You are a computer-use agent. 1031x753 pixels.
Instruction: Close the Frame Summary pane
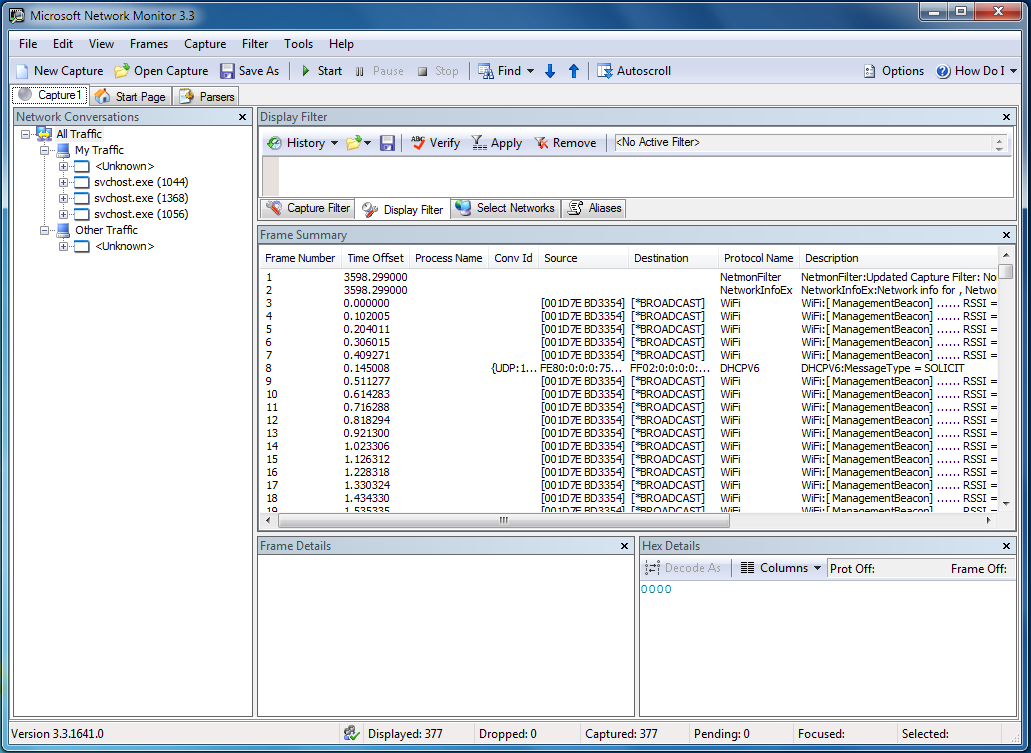click(x=1006, y=235)
